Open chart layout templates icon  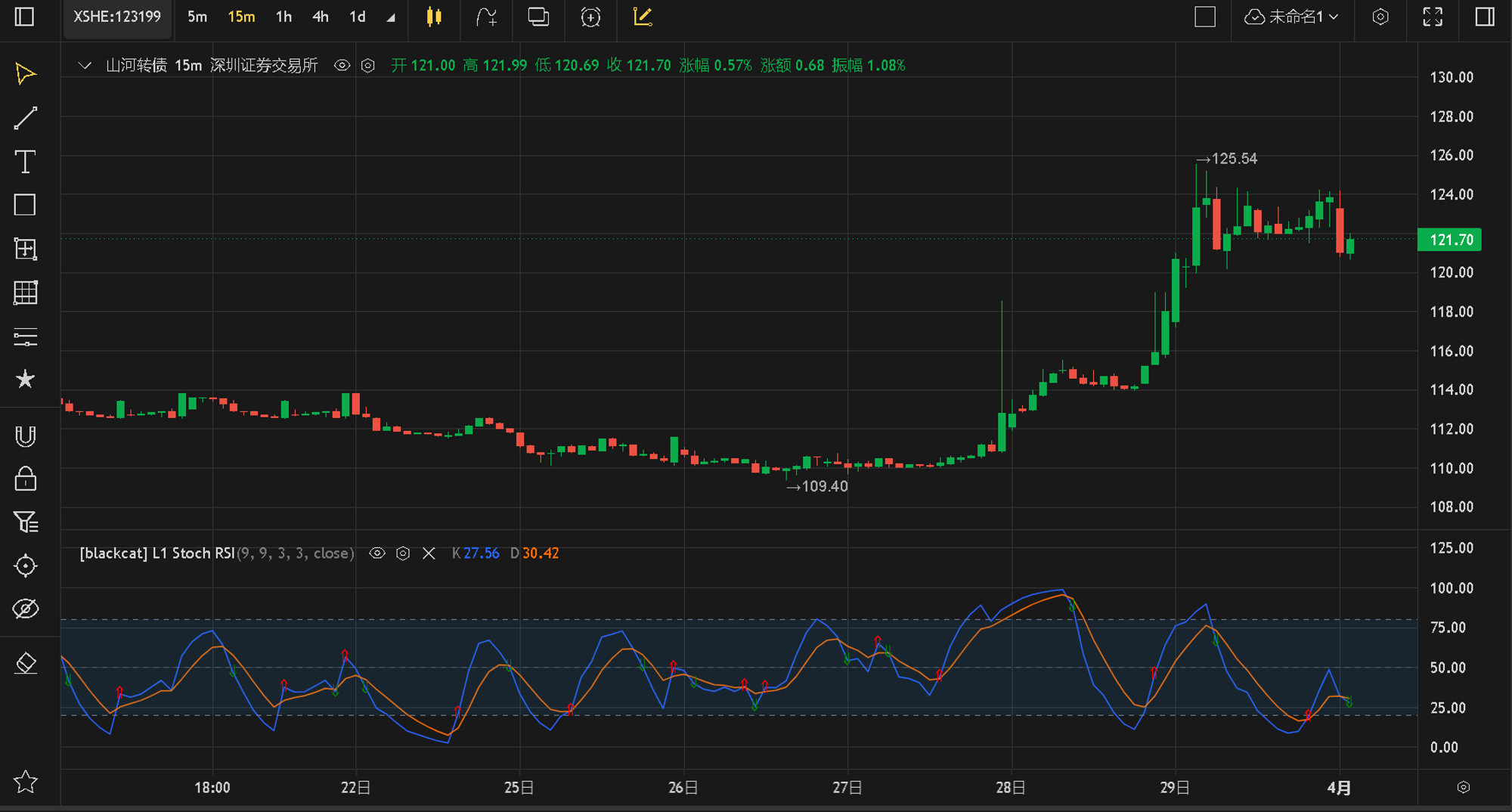pos(538,17)
